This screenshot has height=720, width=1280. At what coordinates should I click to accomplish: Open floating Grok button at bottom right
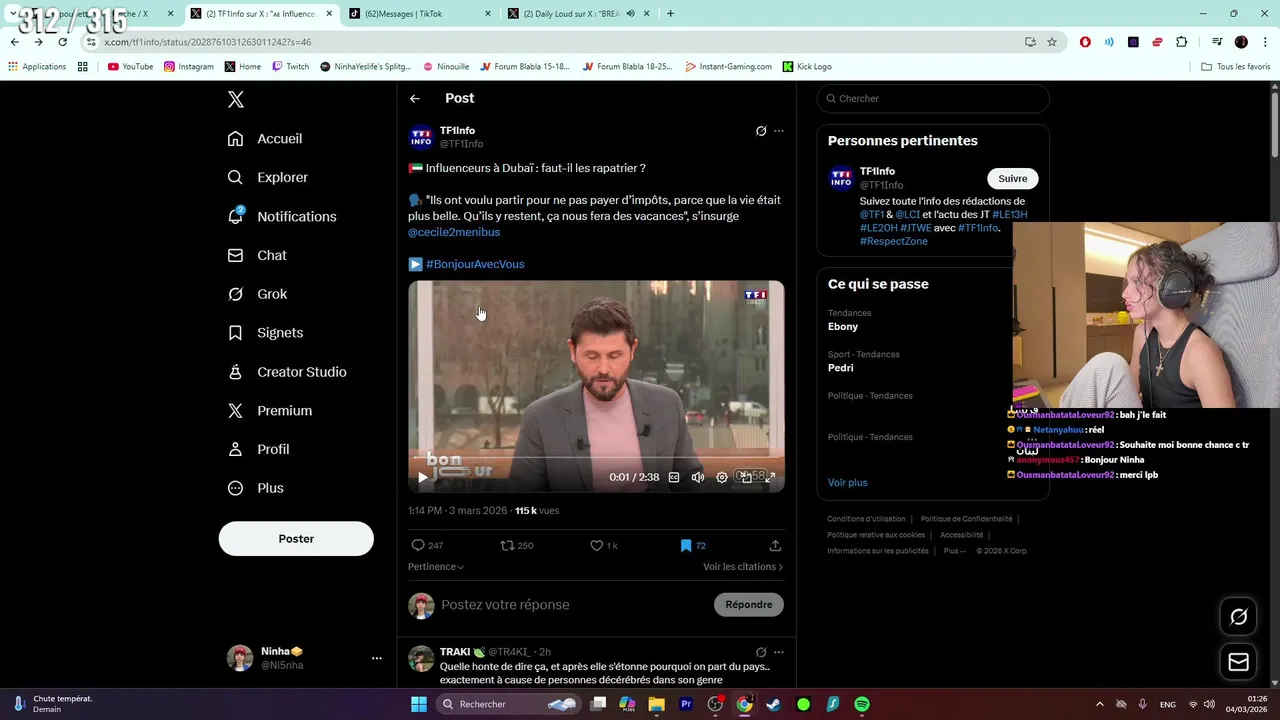(1238, 617)
